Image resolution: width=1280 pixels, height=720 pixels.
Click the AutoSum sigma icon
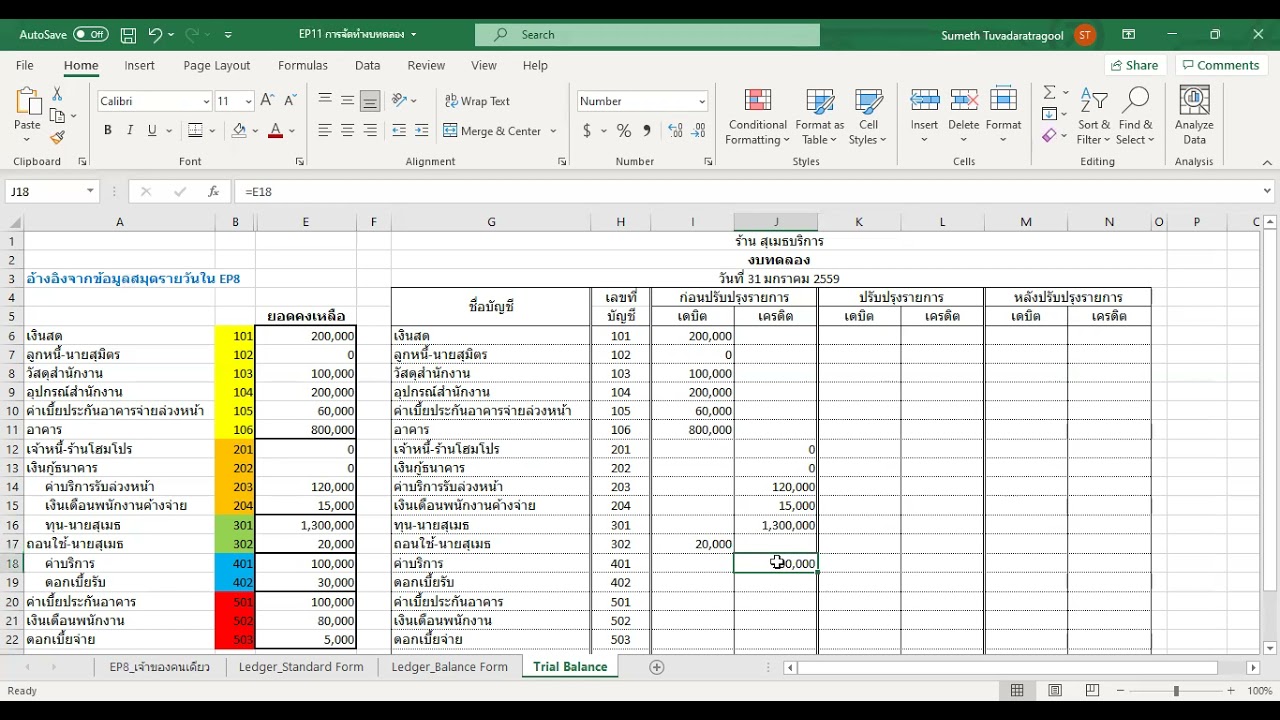1049,93
